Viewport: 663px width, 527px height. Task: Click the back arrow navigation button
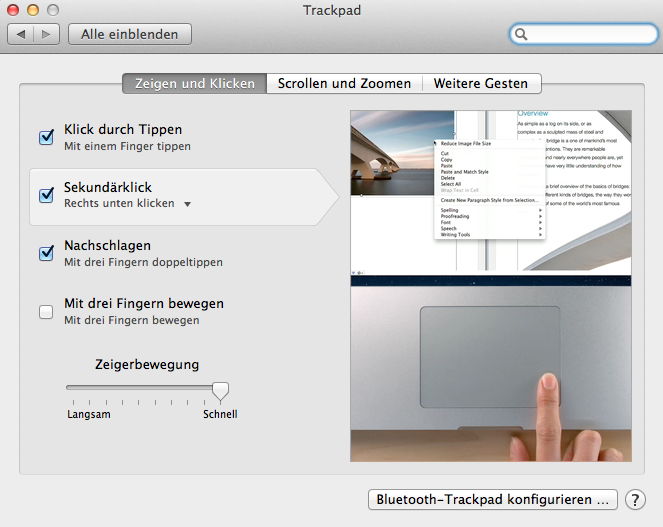tap(21, 34)
